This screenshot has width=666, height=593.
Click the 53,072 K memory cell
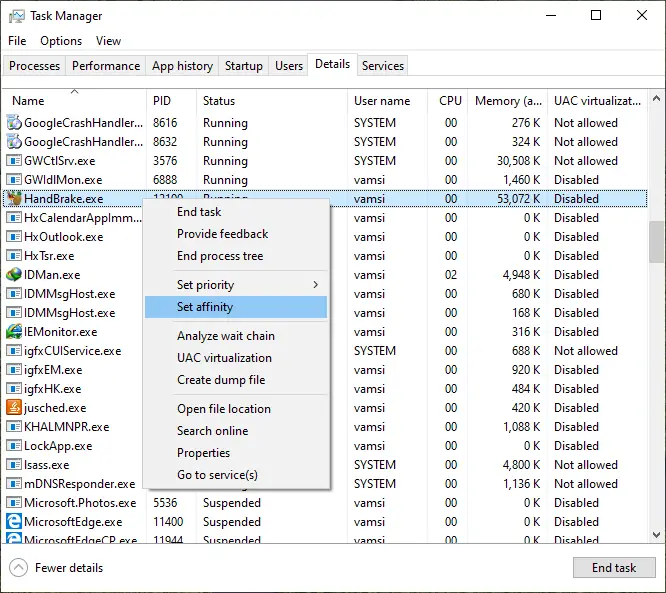point(518,198)
